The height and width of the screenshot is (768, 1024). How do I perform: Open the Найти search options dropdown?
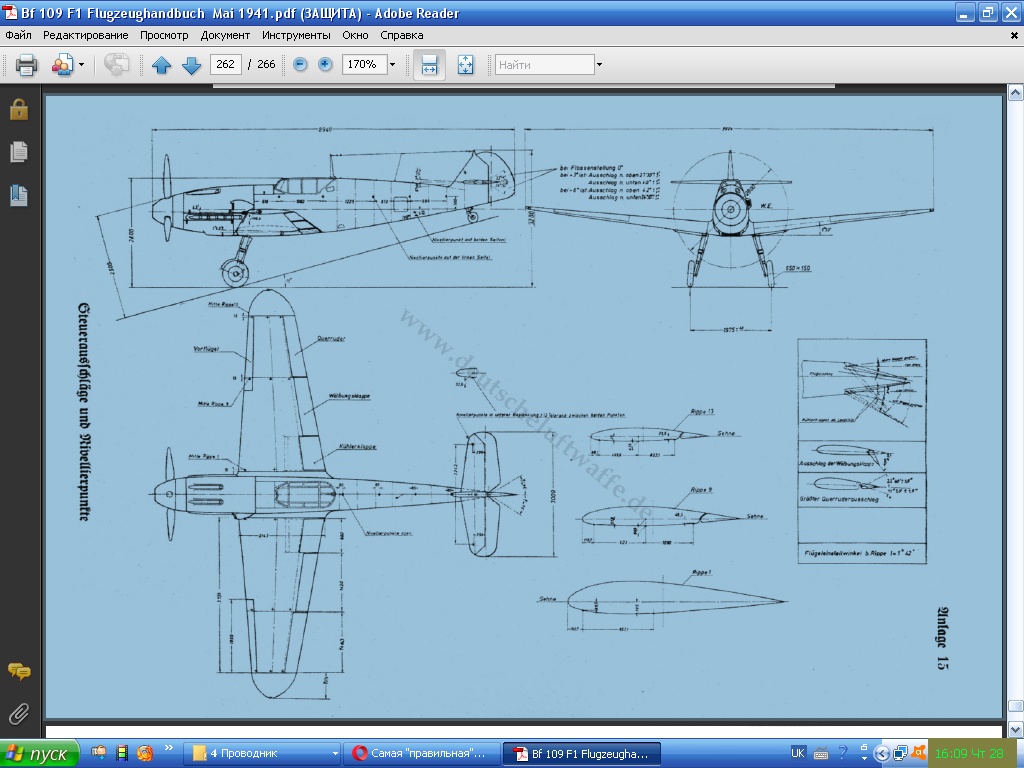599,65
